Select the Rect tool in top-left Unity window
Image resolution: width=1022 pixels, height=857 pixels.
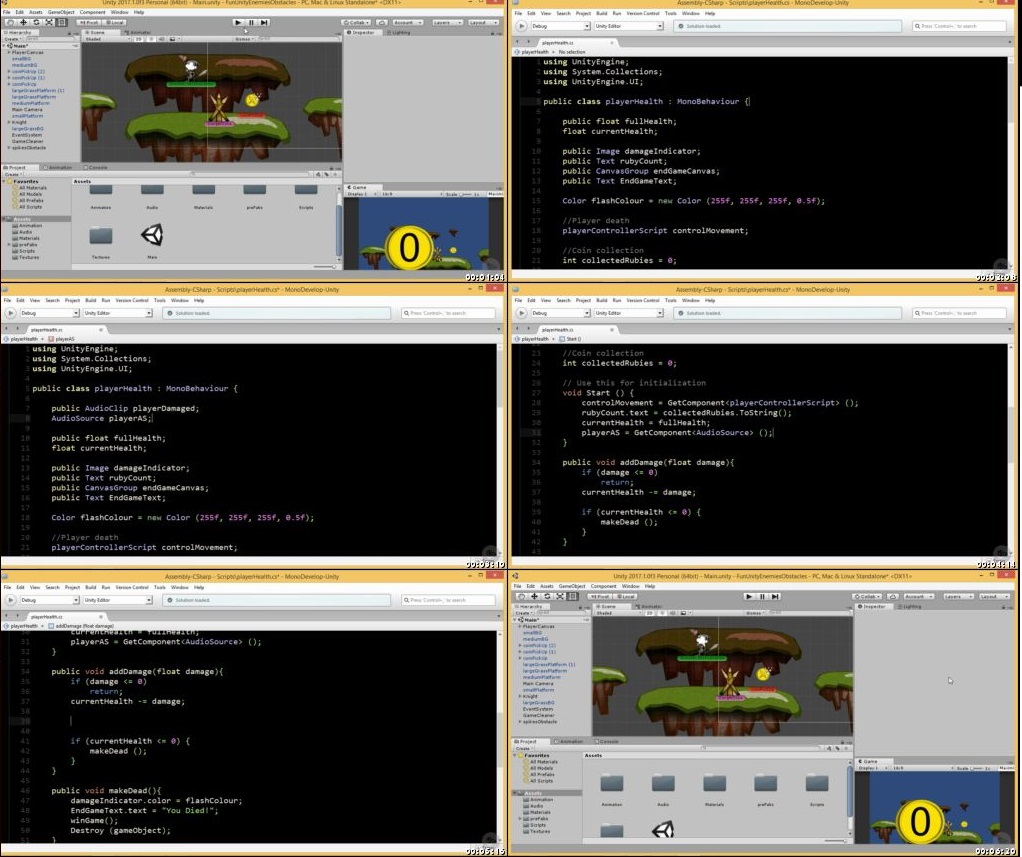(62, 22)
